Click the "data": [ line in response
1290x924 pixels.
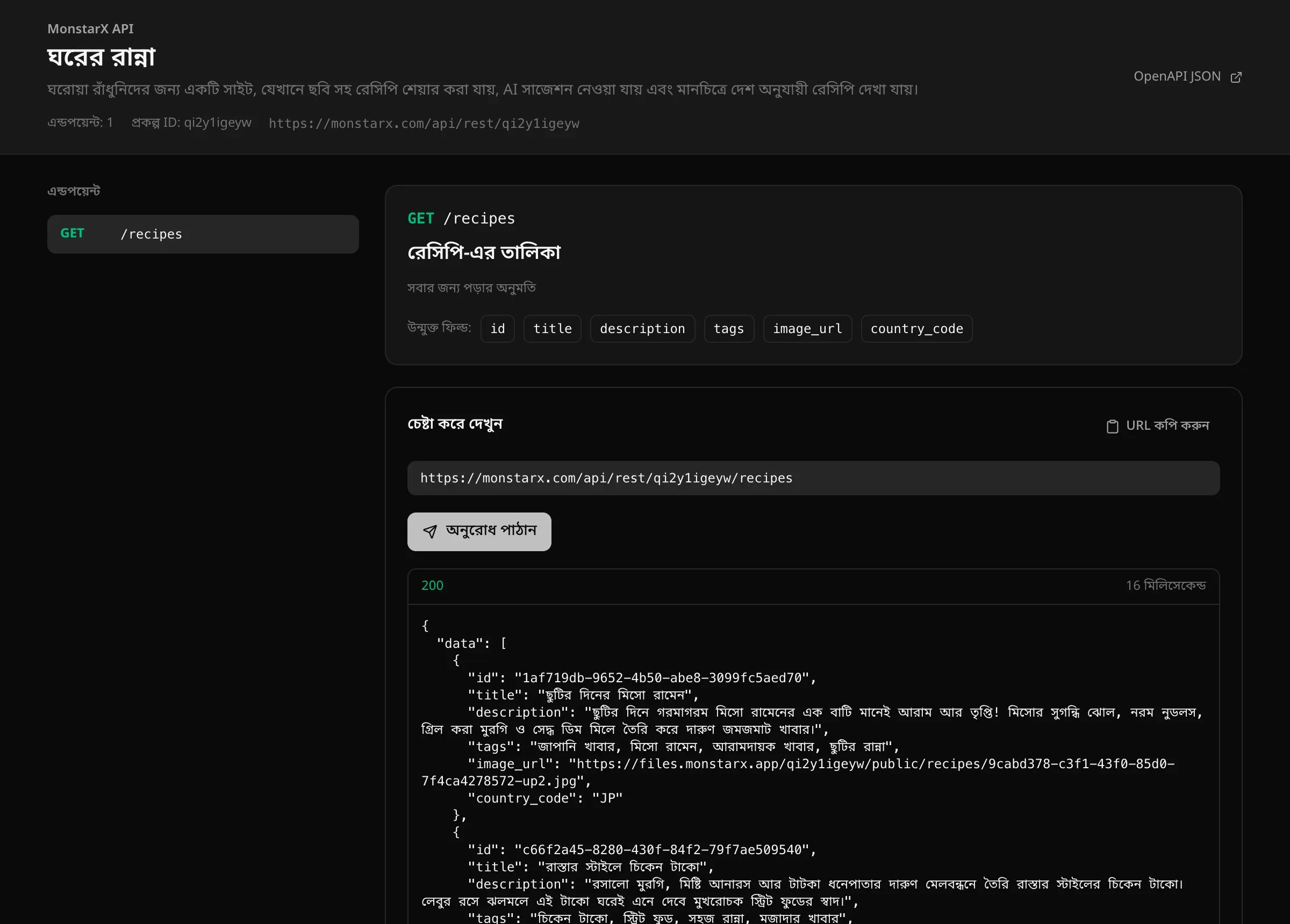point(471,643)
